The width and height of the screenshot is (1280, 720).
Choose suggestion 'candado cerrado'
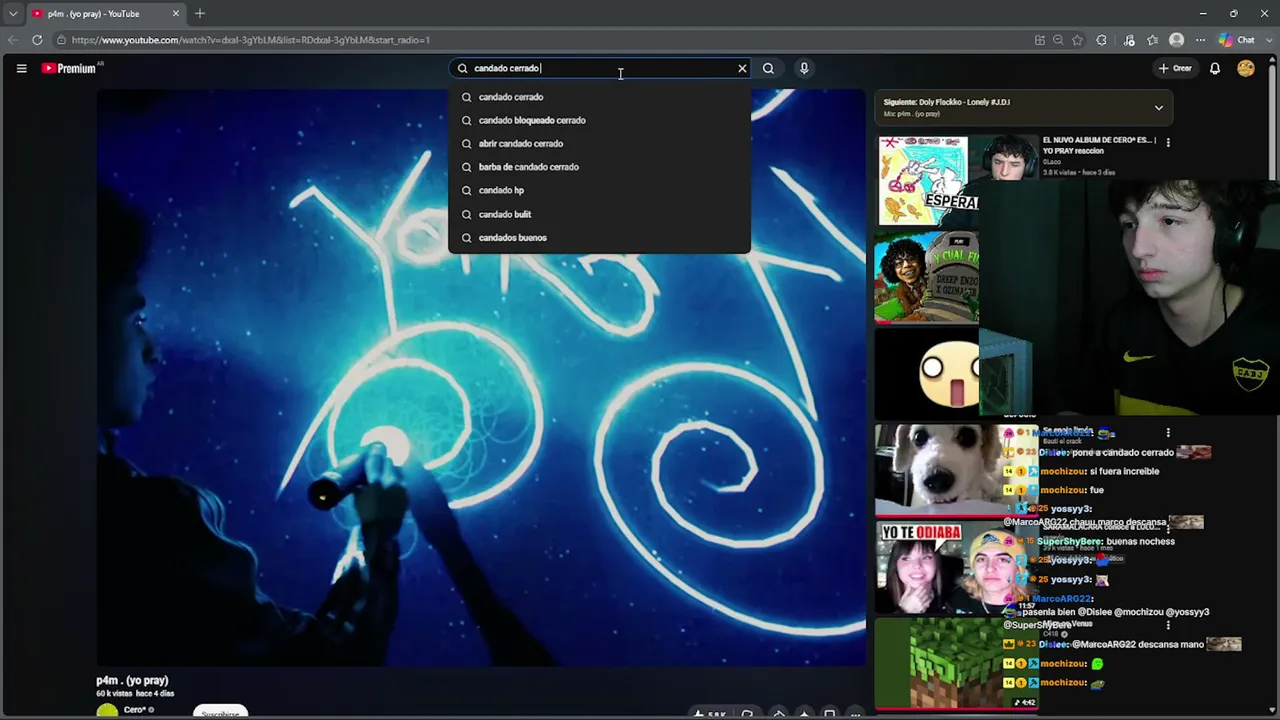599,97
